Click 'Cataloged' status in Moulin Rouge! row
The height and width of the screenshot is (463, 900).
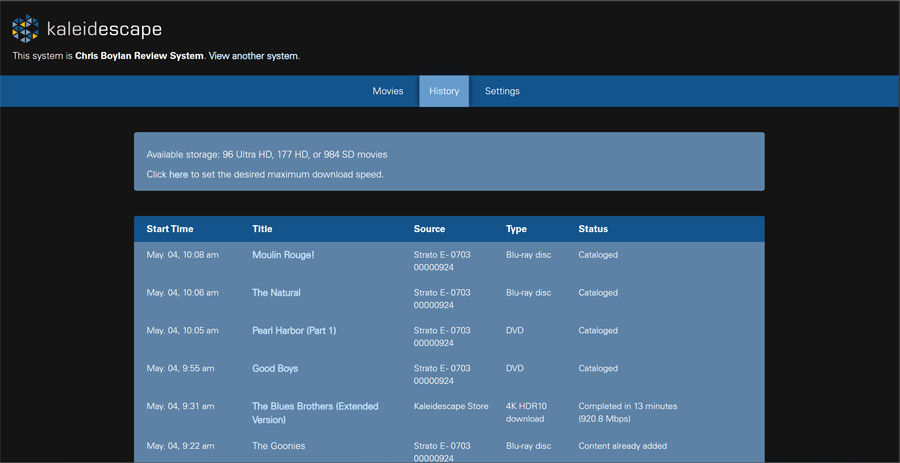(x=598, y=255)
